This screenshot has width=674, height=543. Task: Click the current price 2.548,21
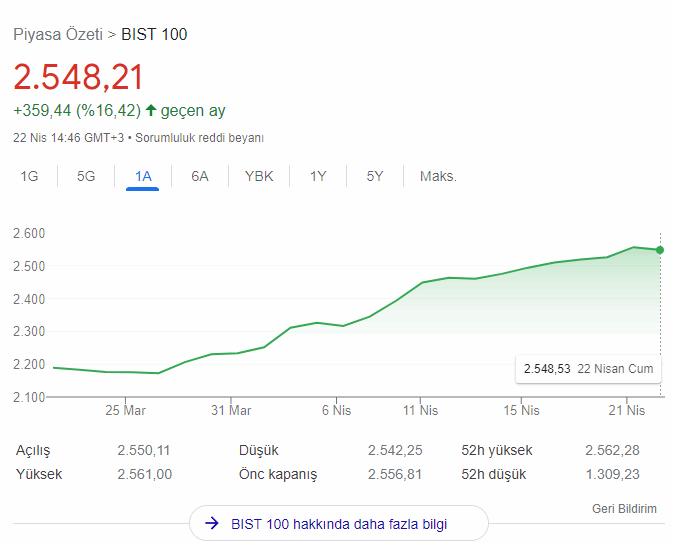pyautogui.click(x=78, y=77)
